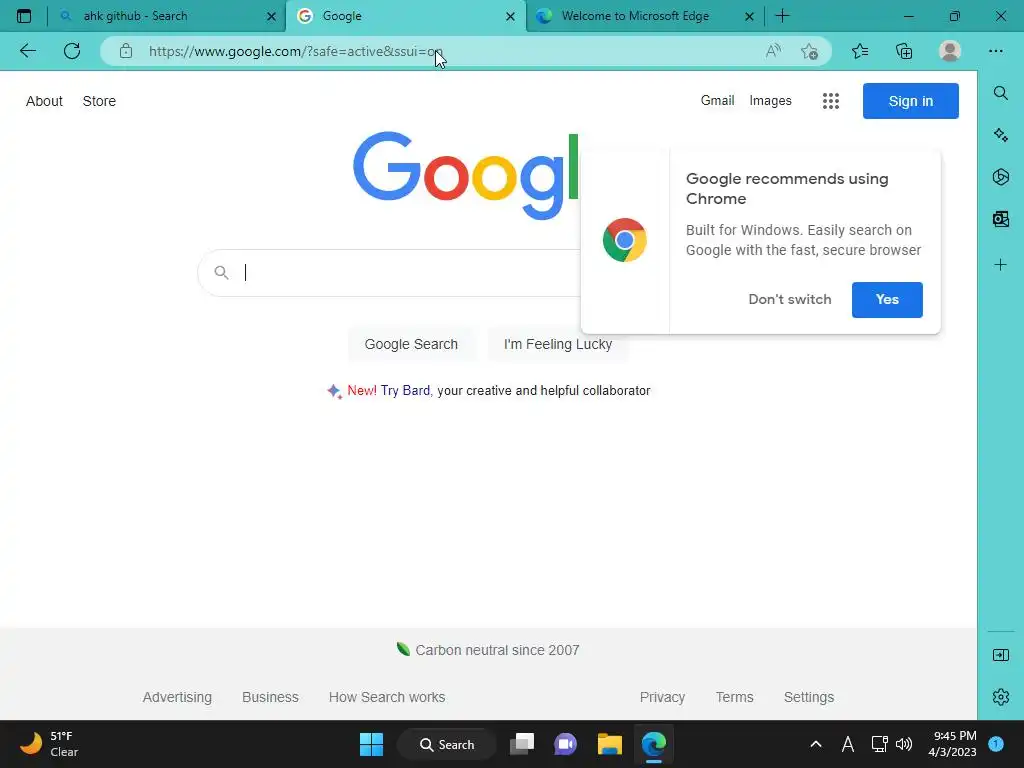Click the Sign in button
The height and width of the screenshot is (768, 1024).
pos(910,101)
